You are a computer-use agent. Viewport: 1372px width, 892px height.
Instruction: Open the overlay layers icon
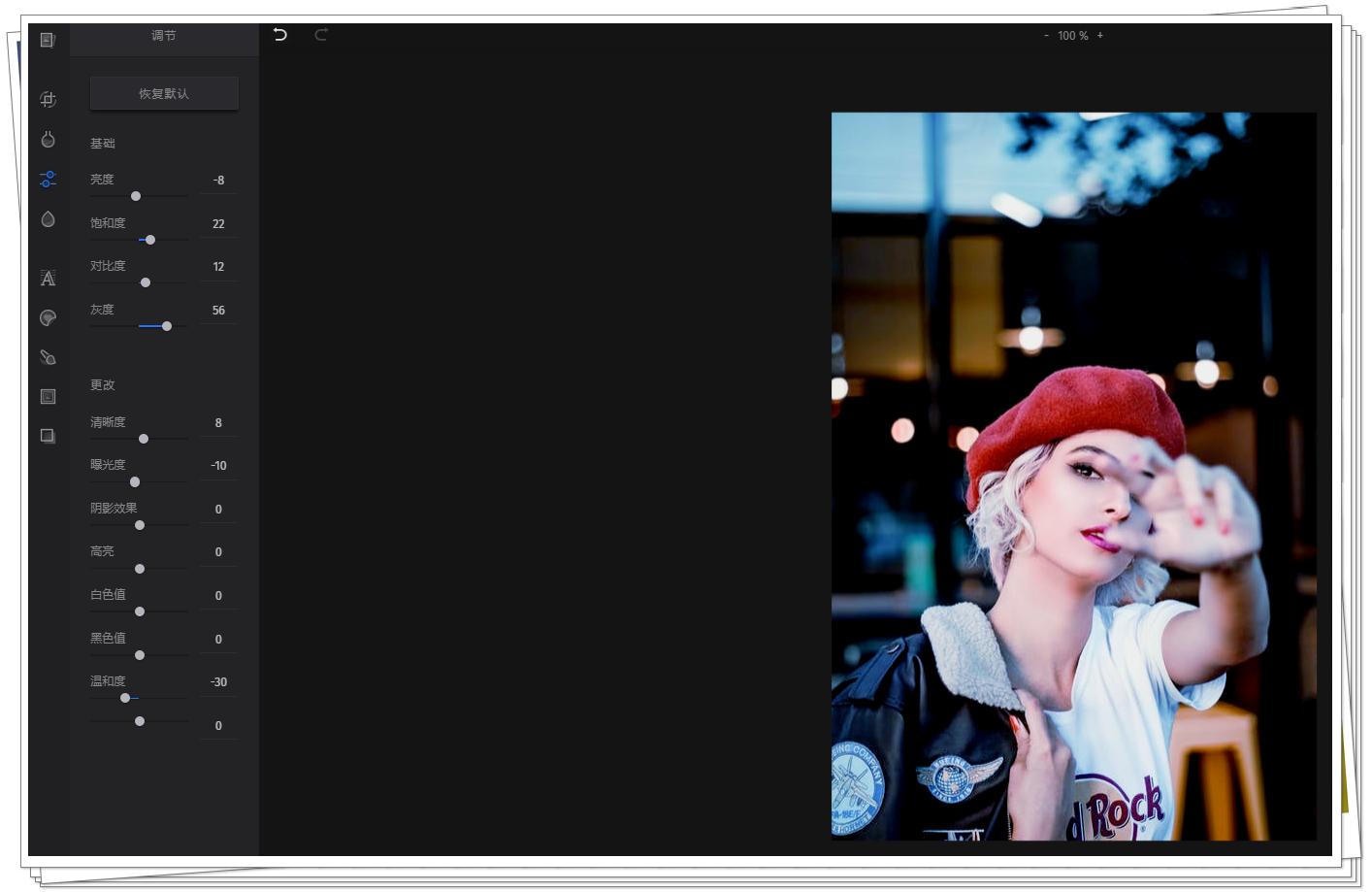48,436
